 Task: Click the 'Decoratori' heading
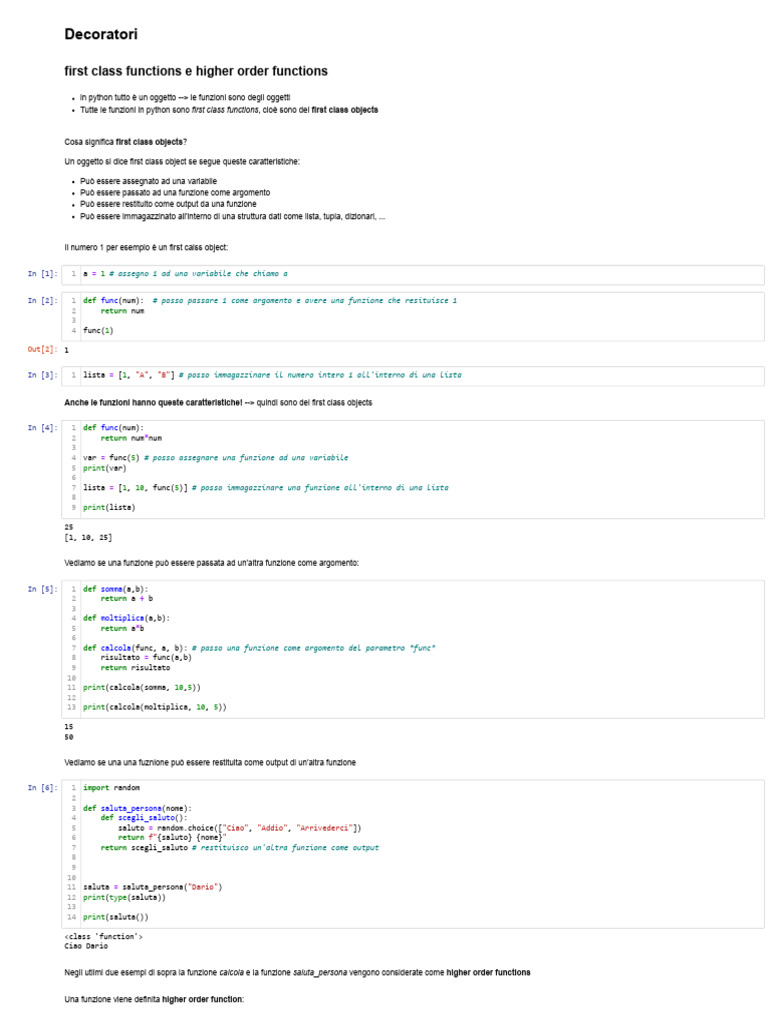(x=101, y=35)
